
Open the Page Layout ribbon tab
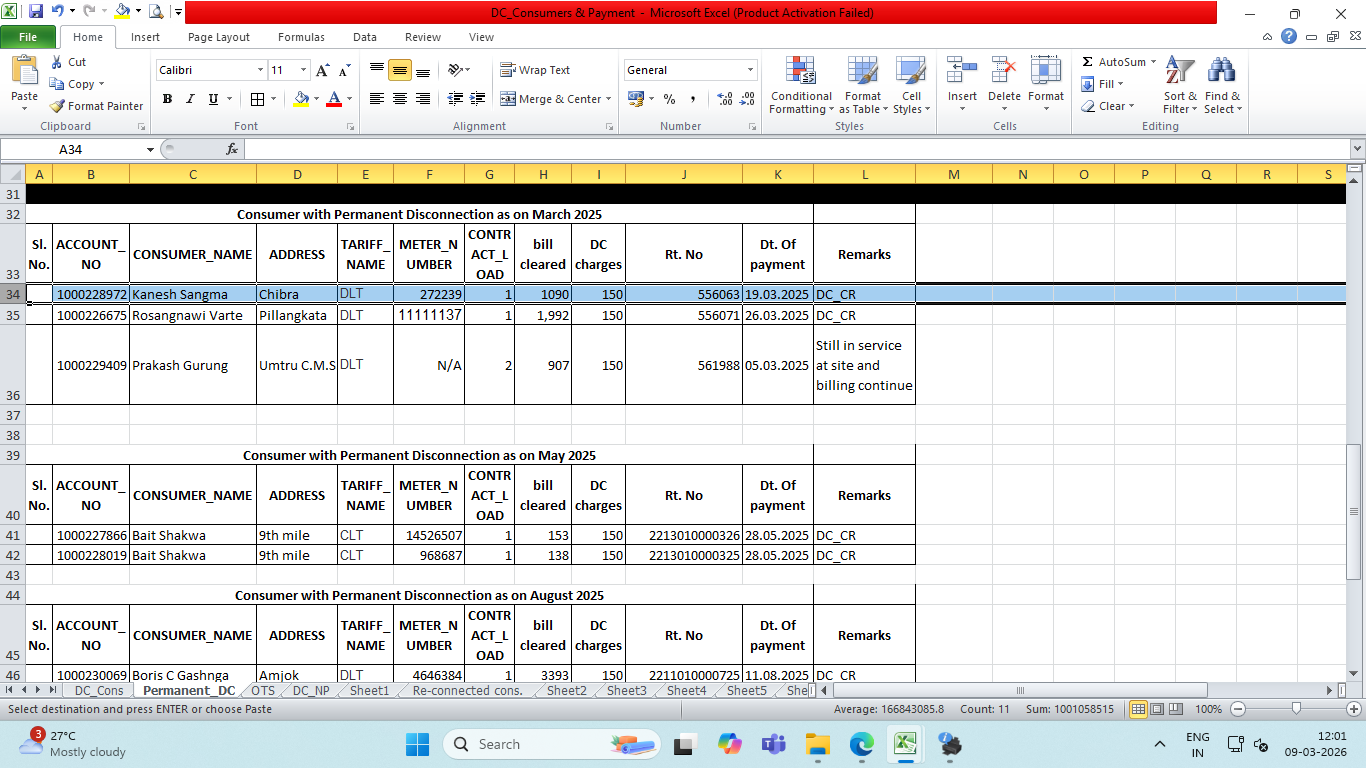[219, 37]
